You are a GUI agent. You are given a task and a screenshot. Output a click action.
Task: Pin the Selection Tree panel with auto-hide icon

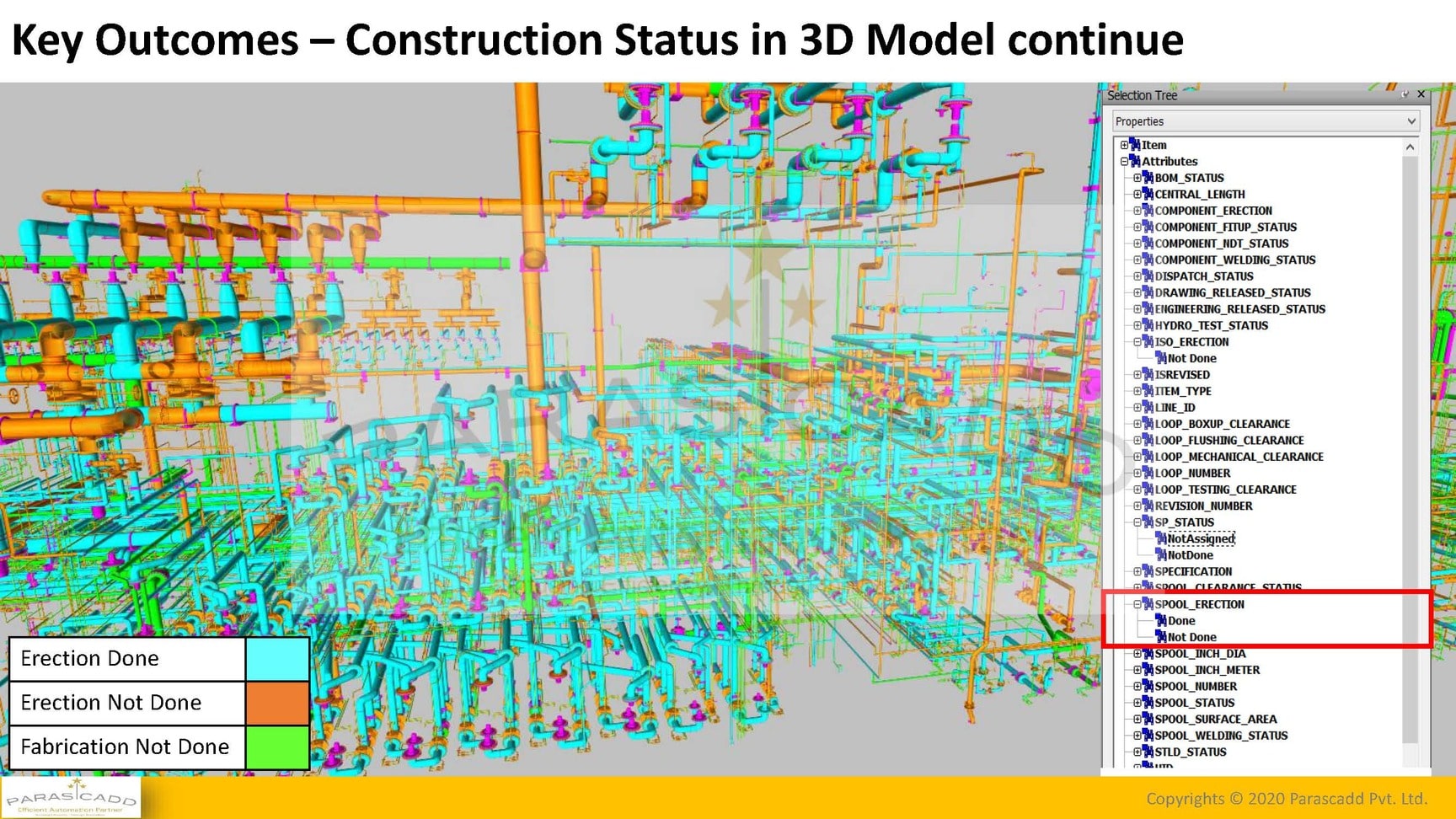pyautogui.click(x=1405, y=94)
